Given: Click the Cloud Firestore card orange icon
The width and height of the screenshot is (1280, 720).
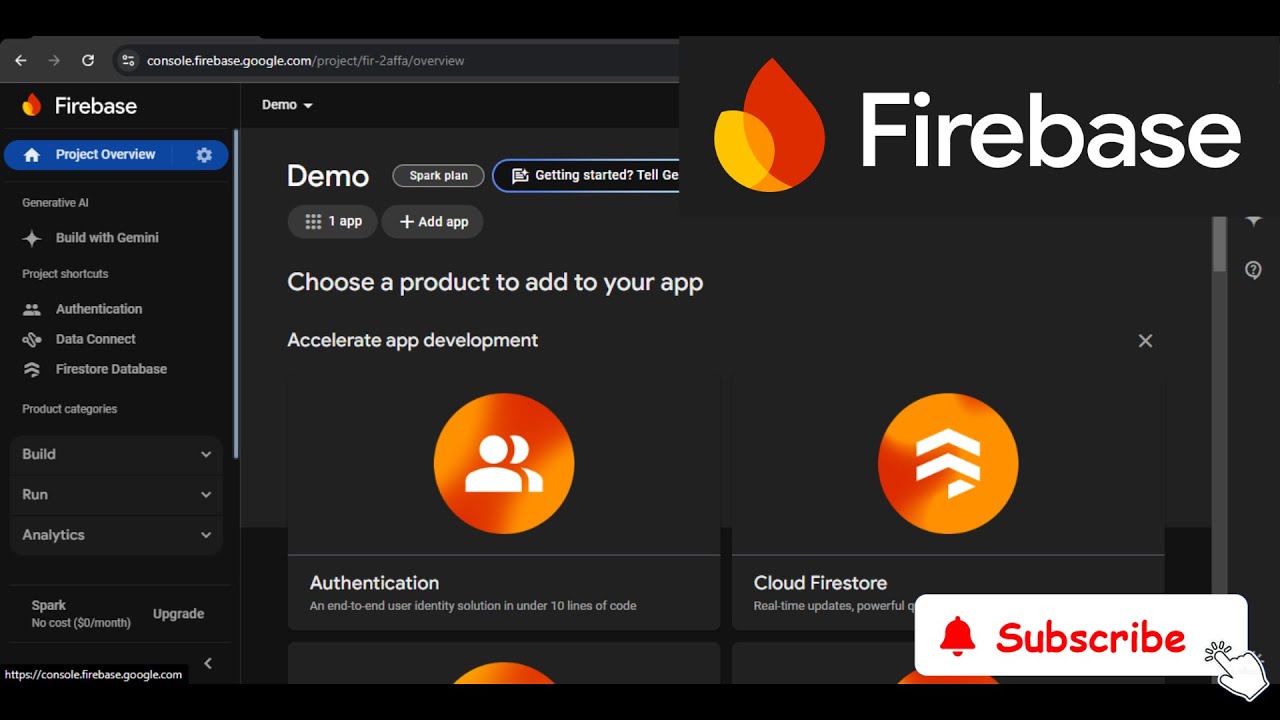Looking at the screenshot, I should pyautogui.click(x=948, y=463).
